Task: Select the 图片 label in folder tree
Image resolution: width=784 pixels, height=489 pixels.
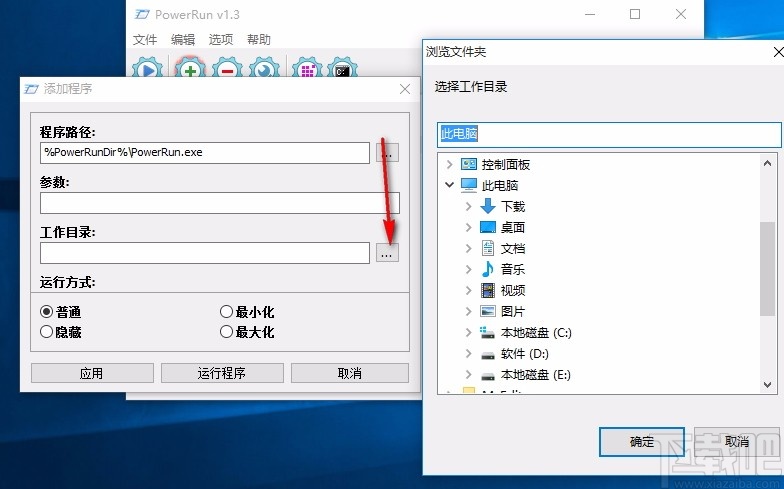Action: [513, 312]
